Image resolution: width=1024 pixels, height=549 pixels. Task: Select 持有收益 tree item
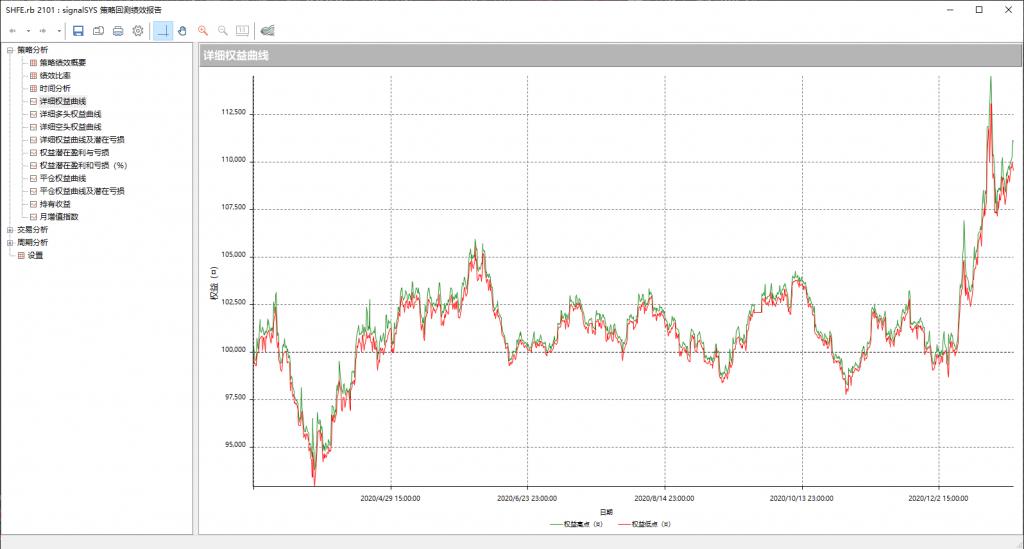tap(55, 204)
